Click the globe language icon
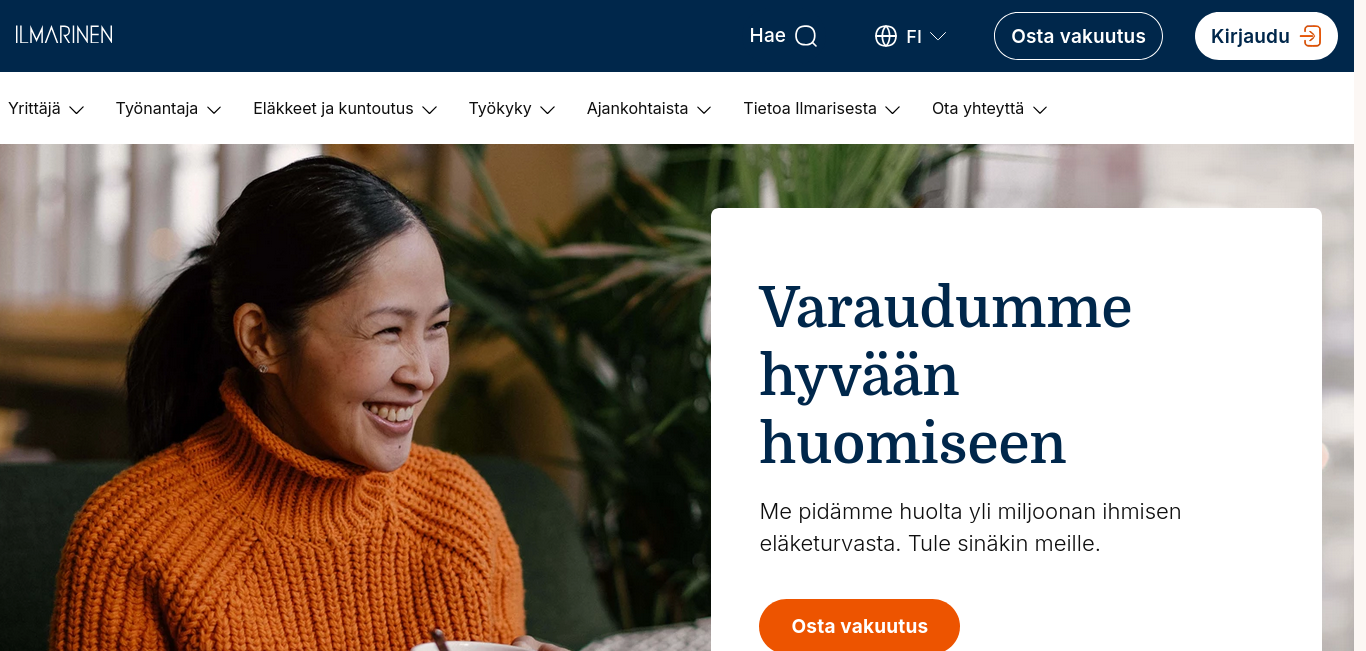 click(885, 36)
